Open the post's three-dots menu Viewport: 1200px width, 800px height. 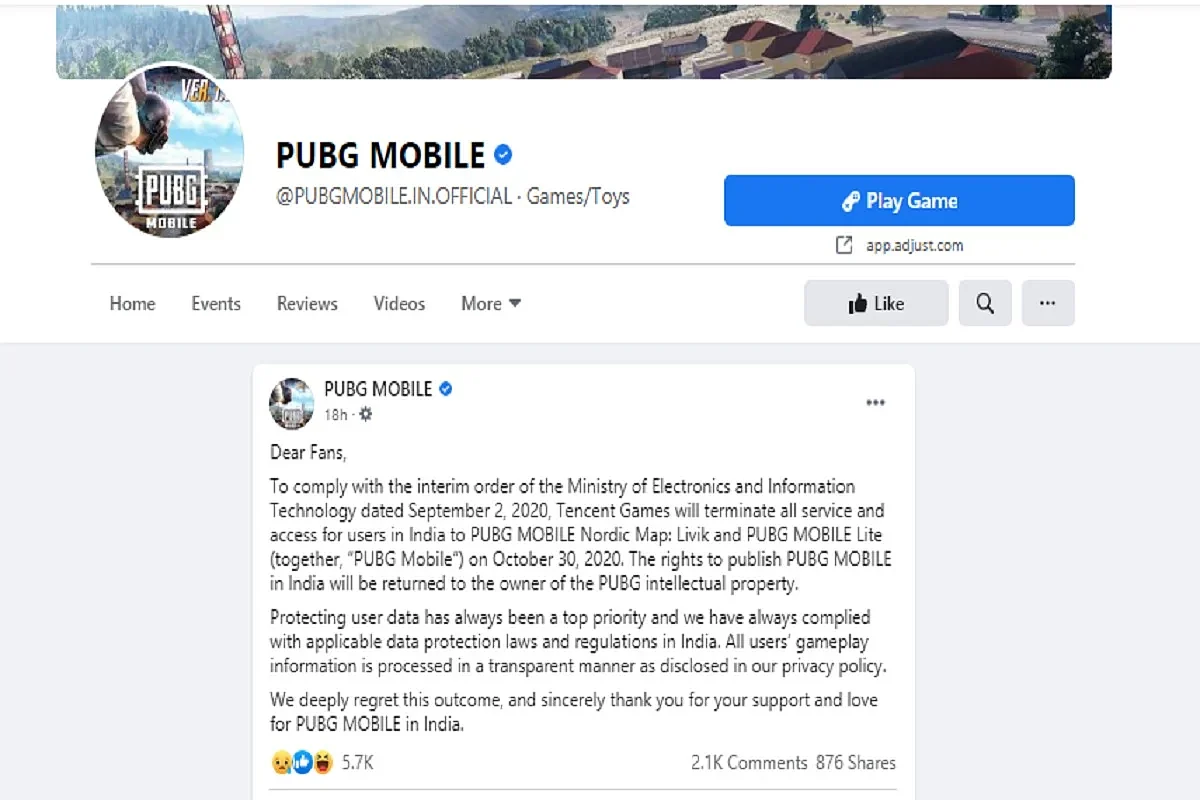pos(876,403)
